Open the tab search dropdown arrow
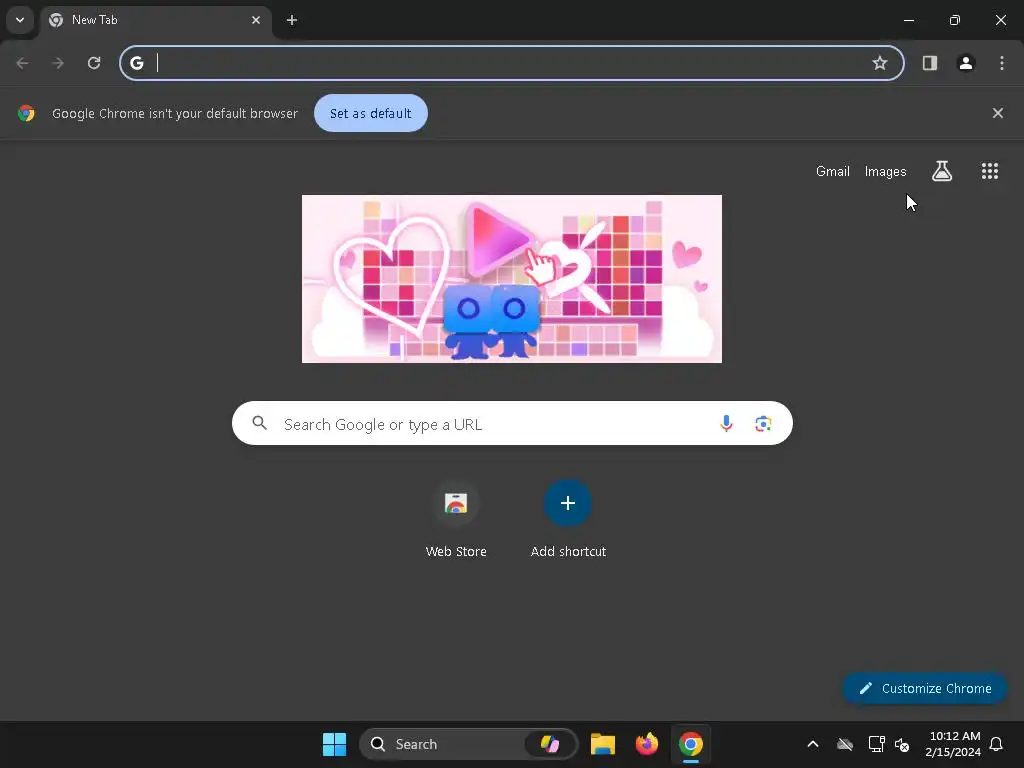The width and height of the screenshot is (1024, 768). point(20,20)
